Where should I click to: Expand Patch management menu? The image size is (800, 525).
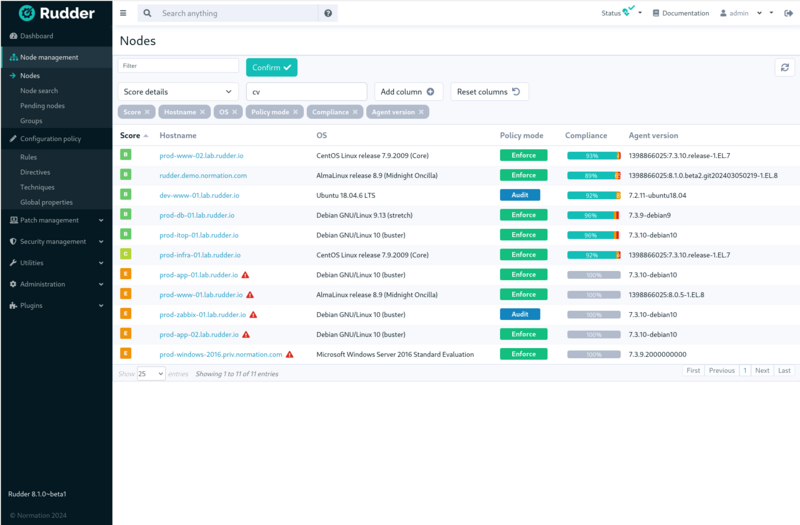[x=56, y=220]
